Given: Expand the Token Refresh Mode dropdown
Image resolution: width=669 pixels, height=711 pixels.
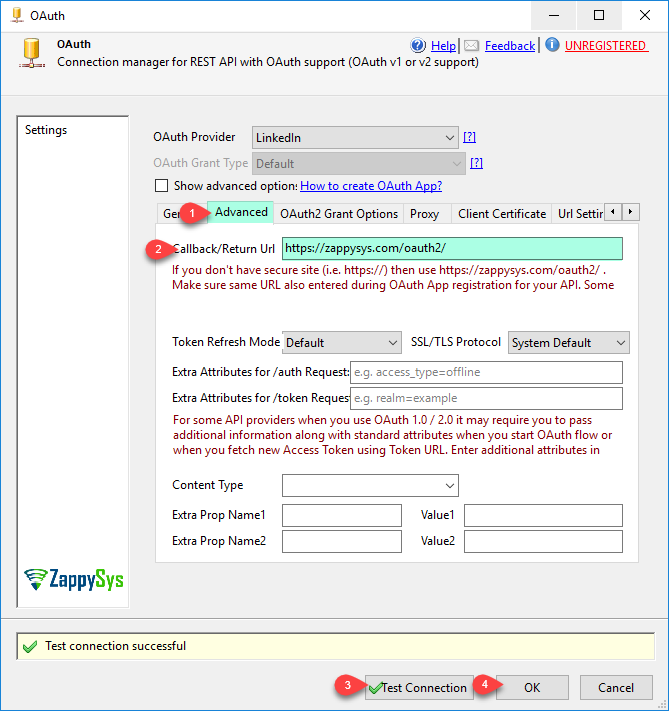Looking at the screenshot, I should coord(342,343).
